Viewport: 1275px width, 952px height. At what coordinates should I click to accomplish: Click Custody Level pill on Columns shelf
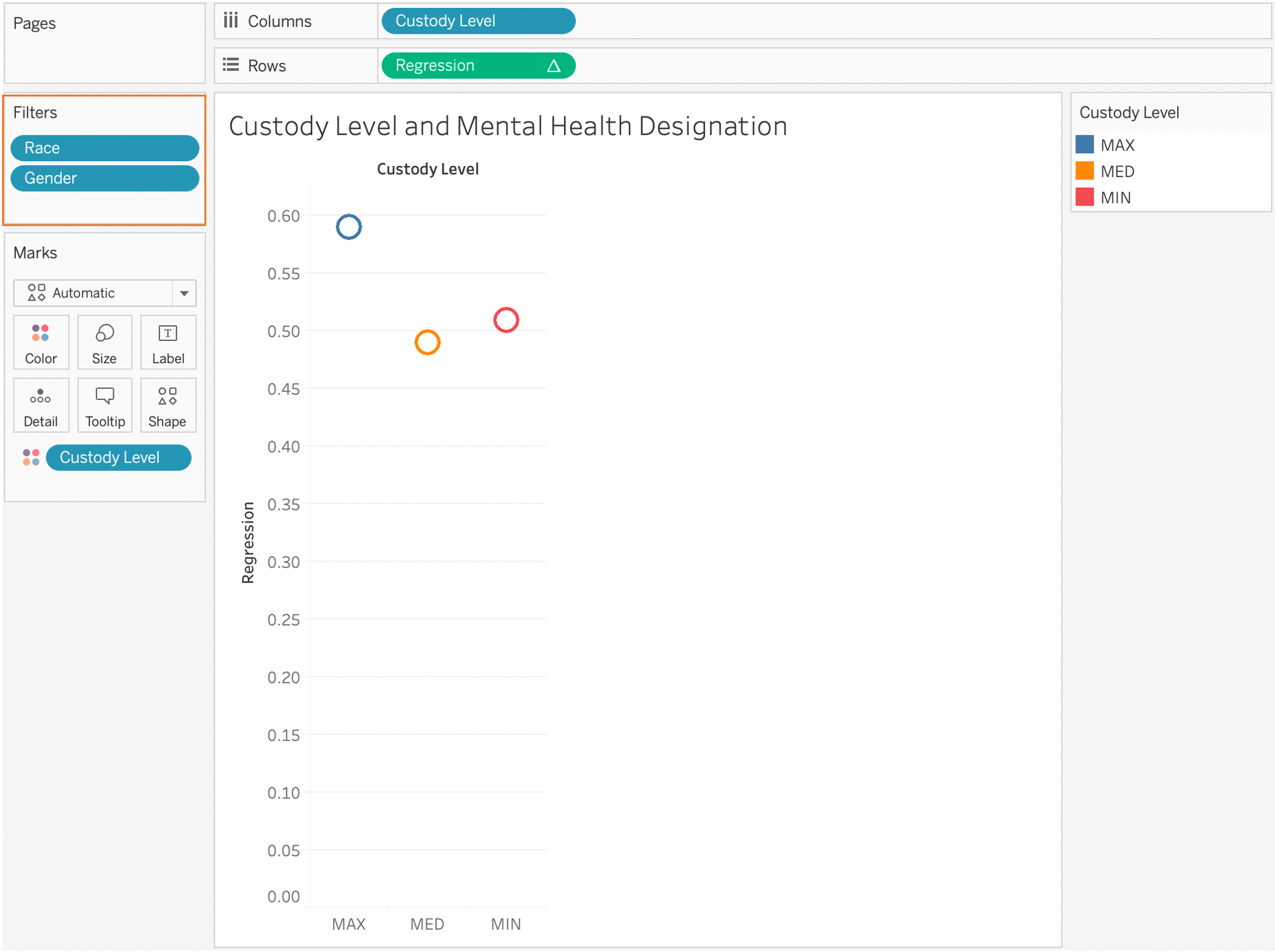coord(478,21)
